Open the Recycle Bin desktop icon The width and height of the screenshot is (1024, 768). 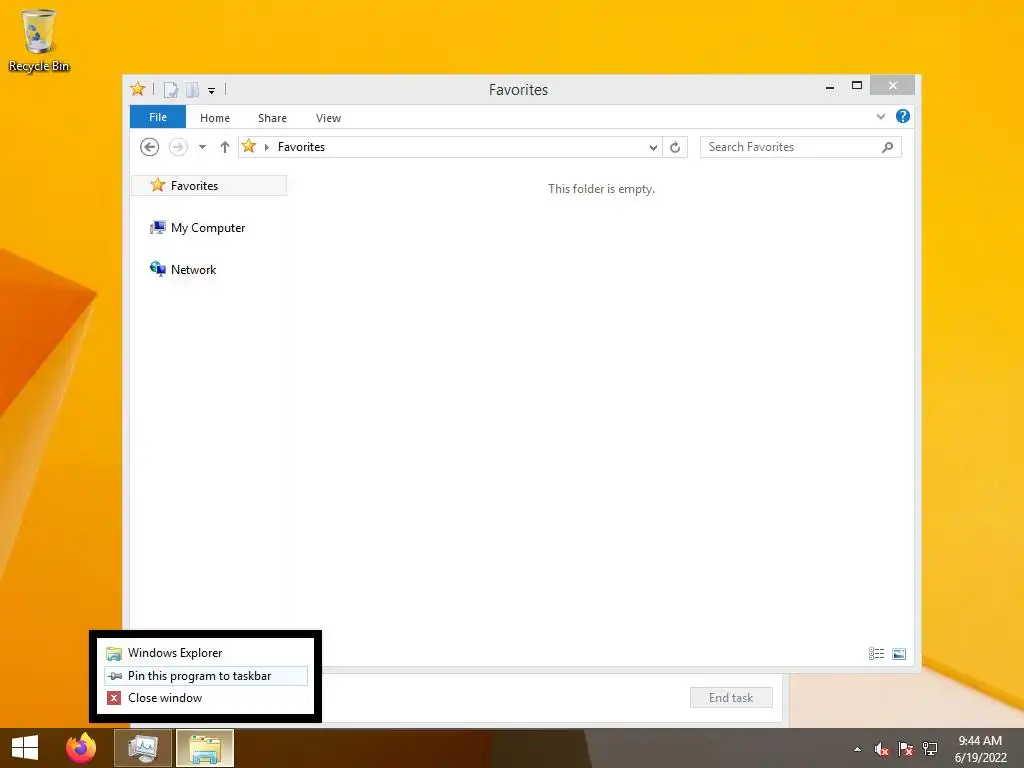pyautogui.click(x=39, y=40)
